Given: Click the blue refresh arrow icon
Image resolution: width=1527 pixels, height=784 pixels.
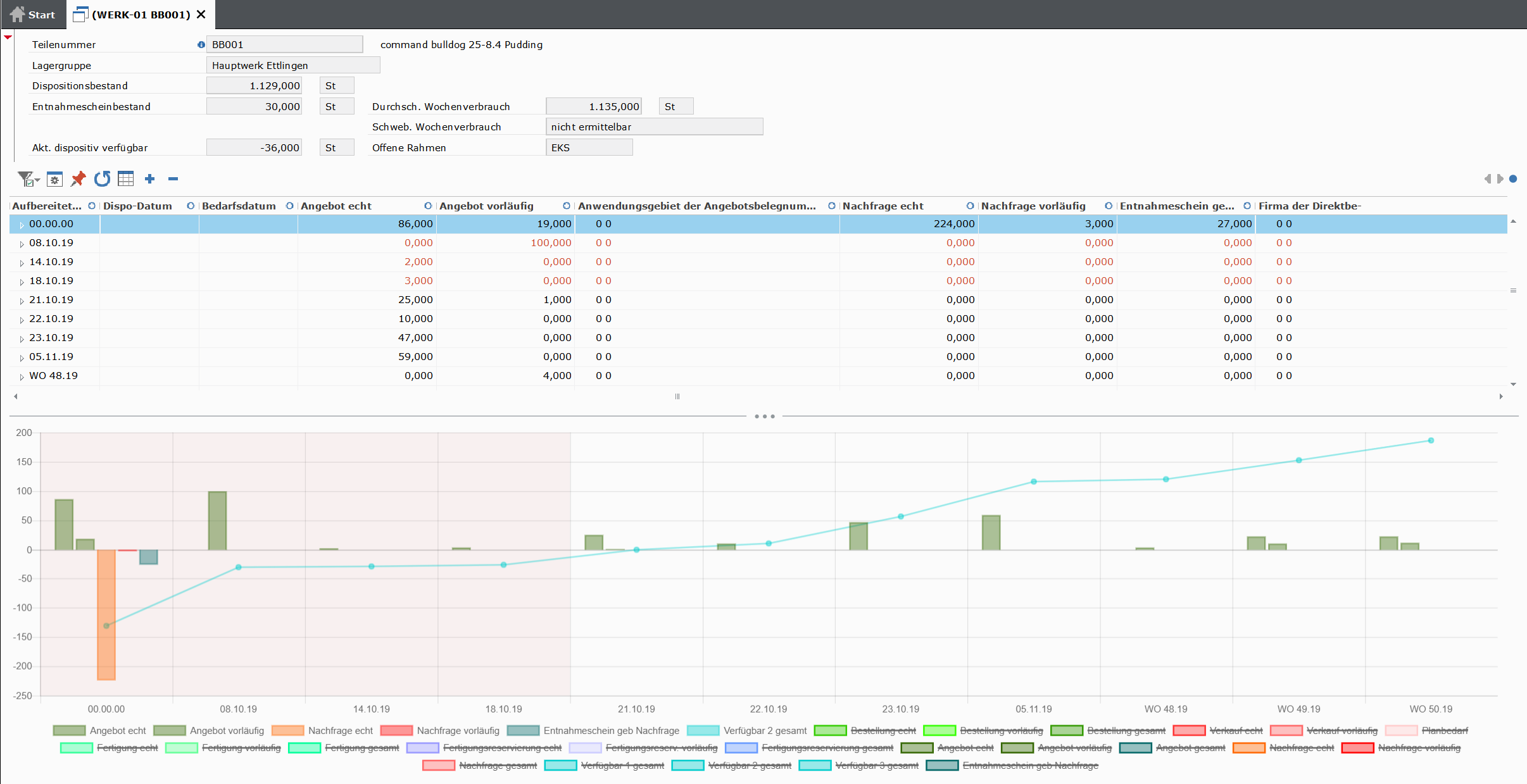Looking at the screenshot, I should 102,179.
